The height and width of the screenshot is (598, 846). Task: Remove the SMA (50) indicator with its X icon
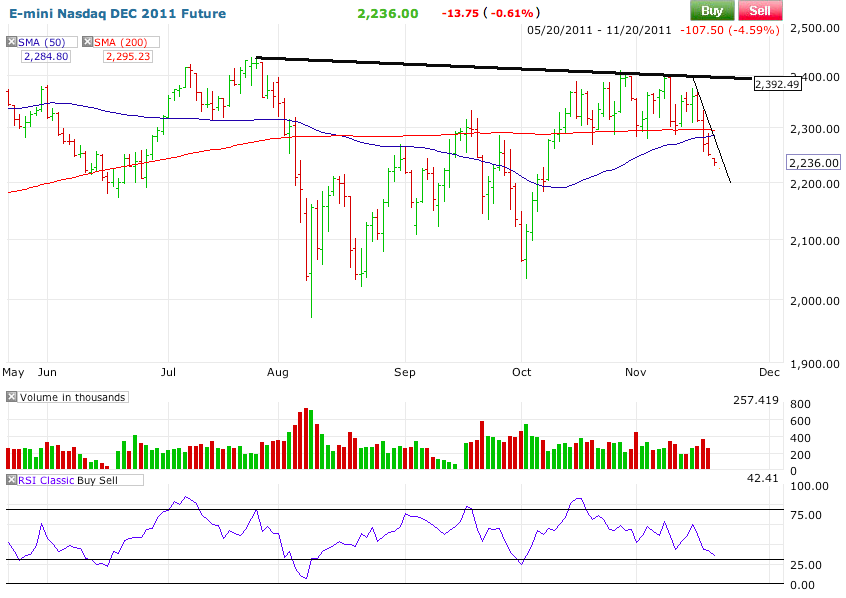(11, 42)
